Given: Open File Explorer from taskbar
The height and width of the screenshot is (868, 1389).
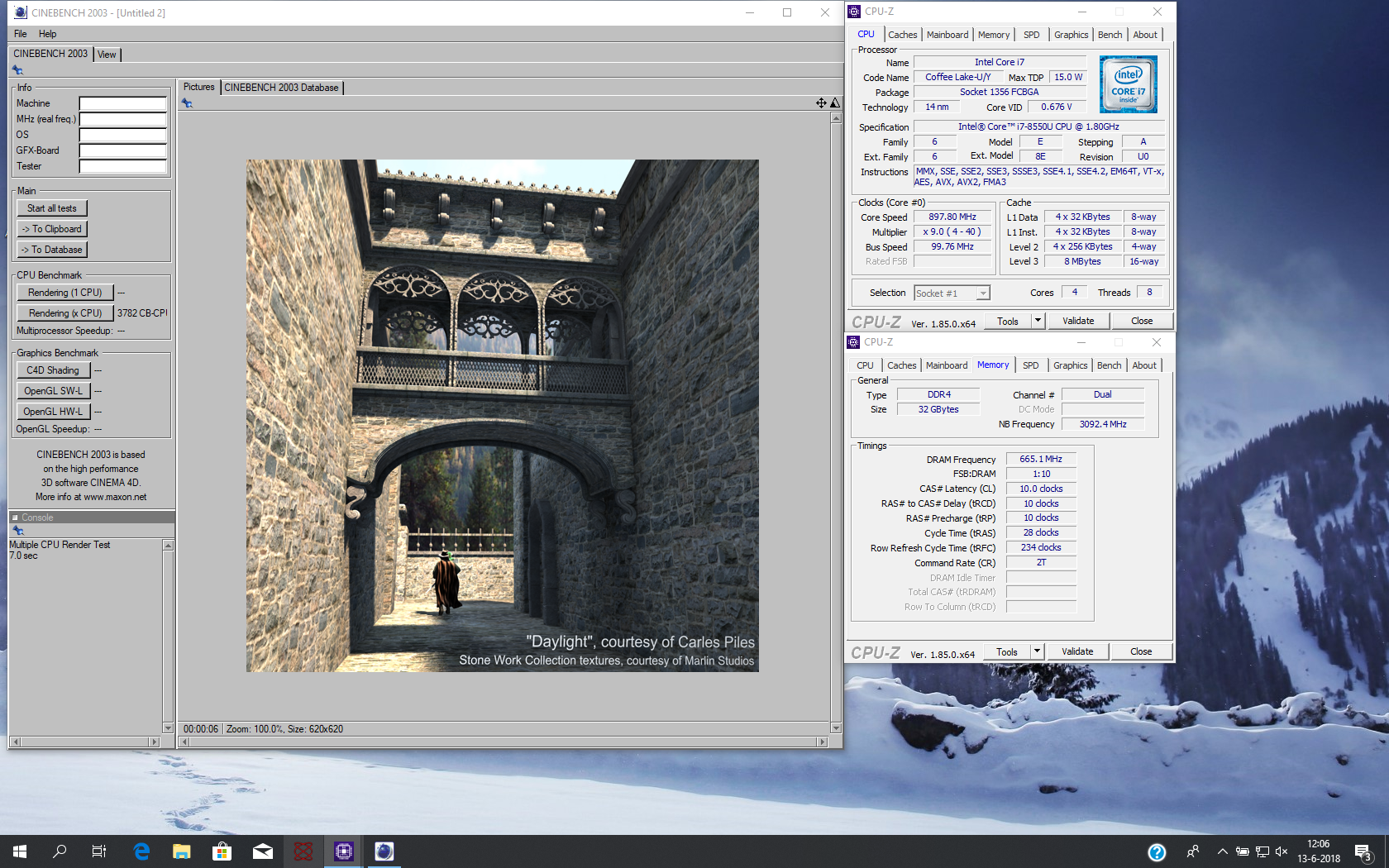Looking at the screenshot, I should (x=182, y=851).
